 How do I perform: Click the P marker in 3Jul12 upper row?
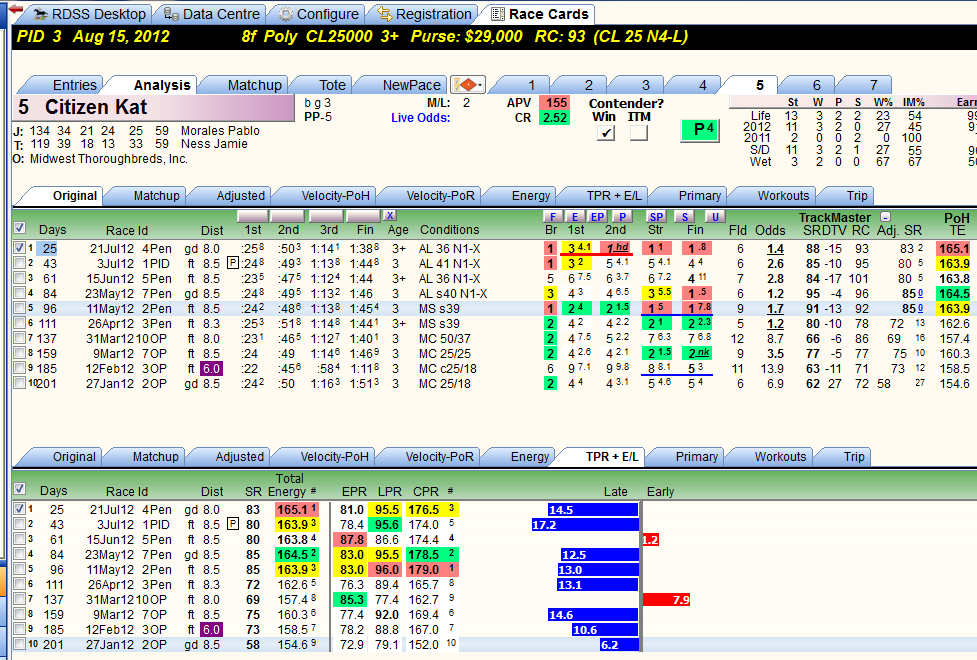232,262
